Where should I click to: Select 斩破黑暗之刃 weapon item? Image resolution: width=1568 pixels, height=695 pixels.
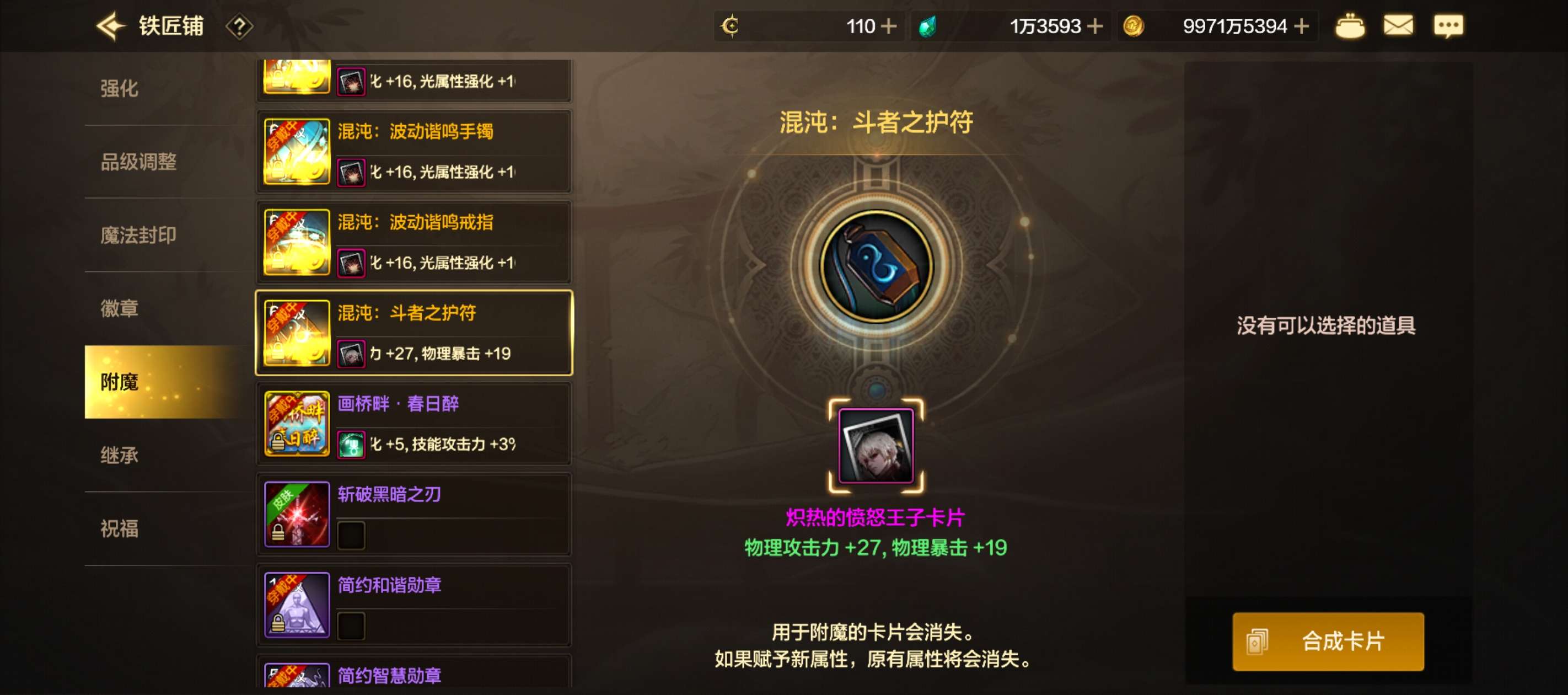tap(414, 515)
